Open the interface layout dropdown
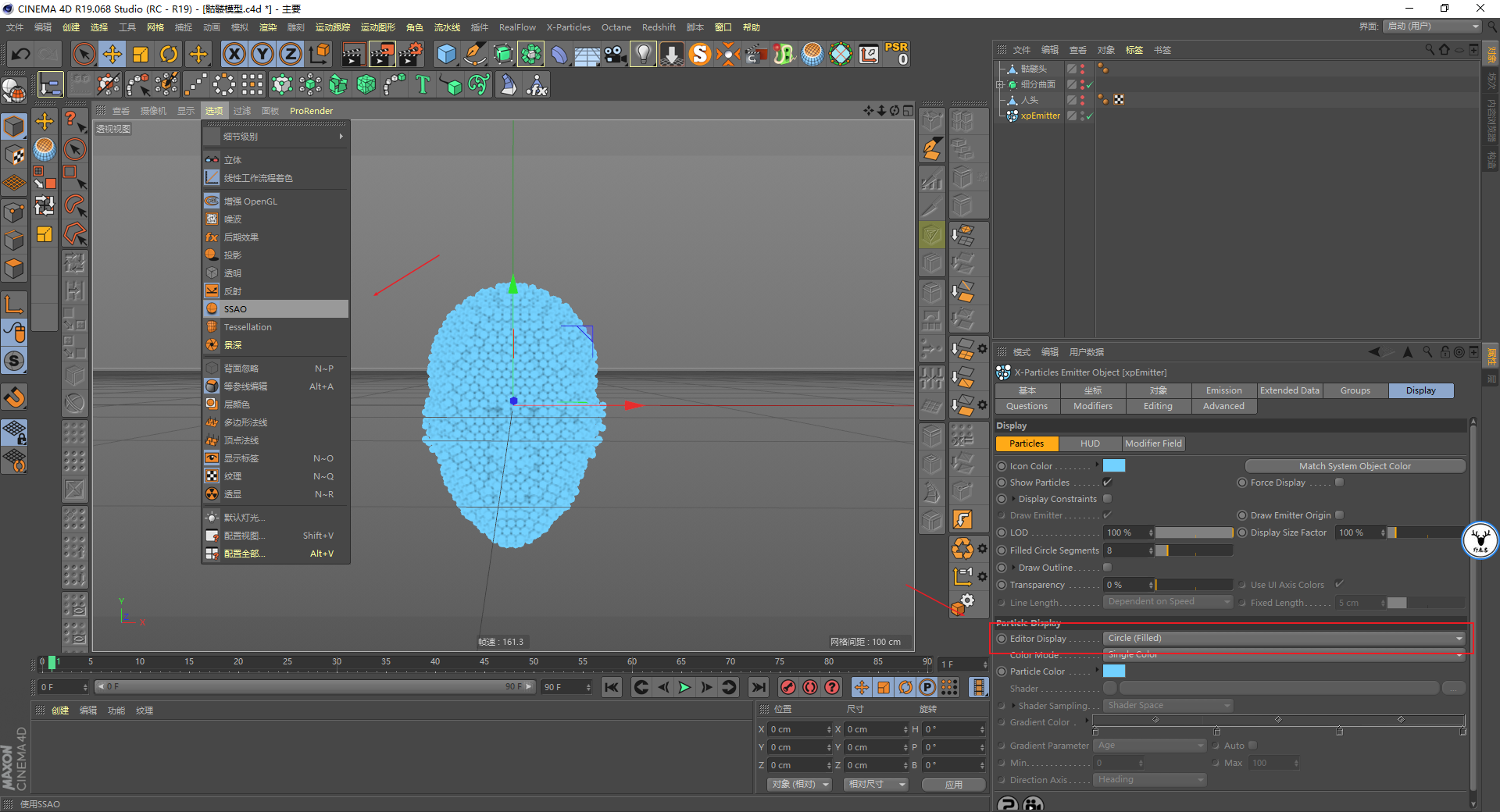This screenshot has width=1500, height=812. (1433, 27)
